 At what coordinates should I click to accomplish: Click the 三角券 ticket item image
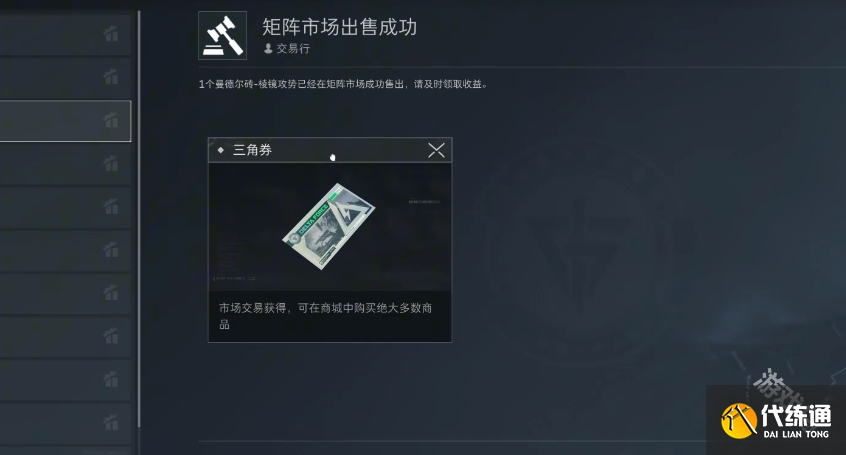point(329,226)
